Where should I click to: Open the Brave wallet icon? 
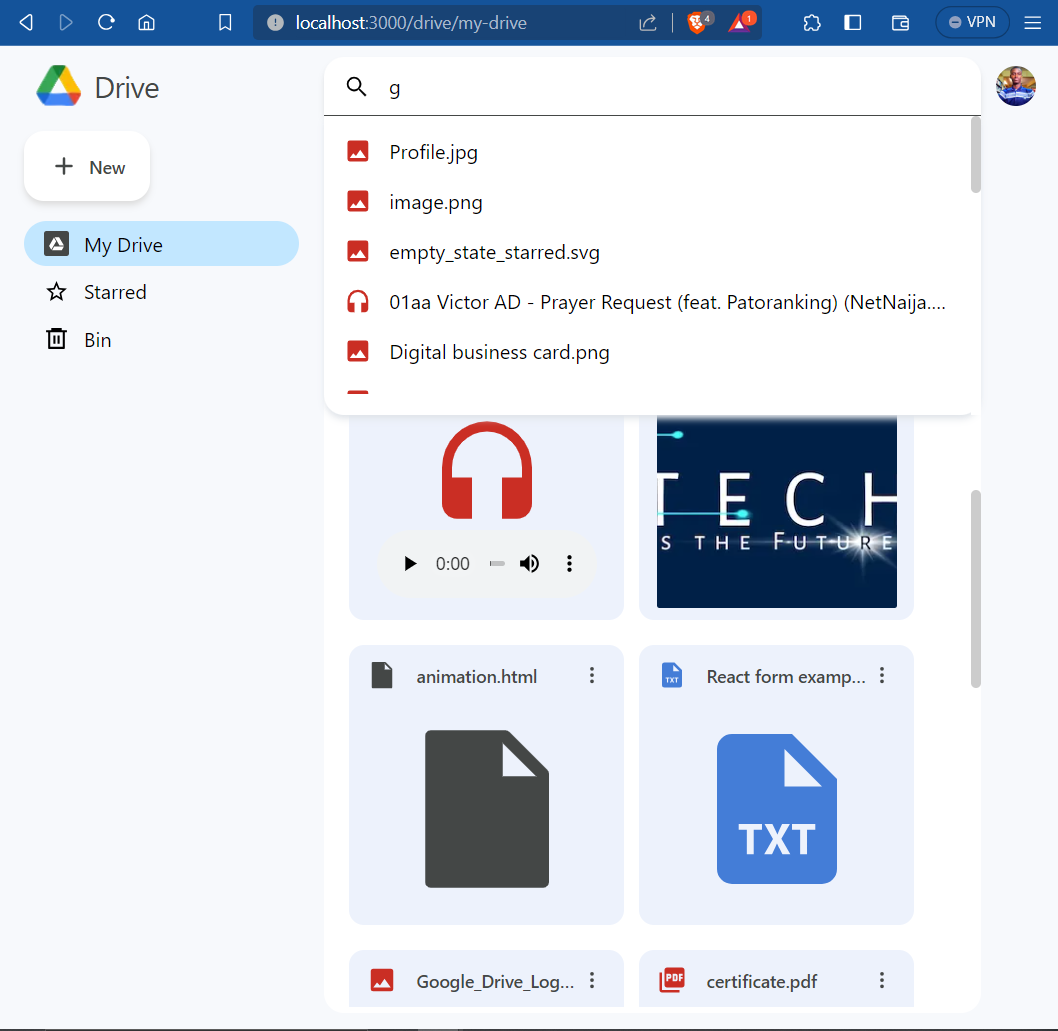click(900, 22)
